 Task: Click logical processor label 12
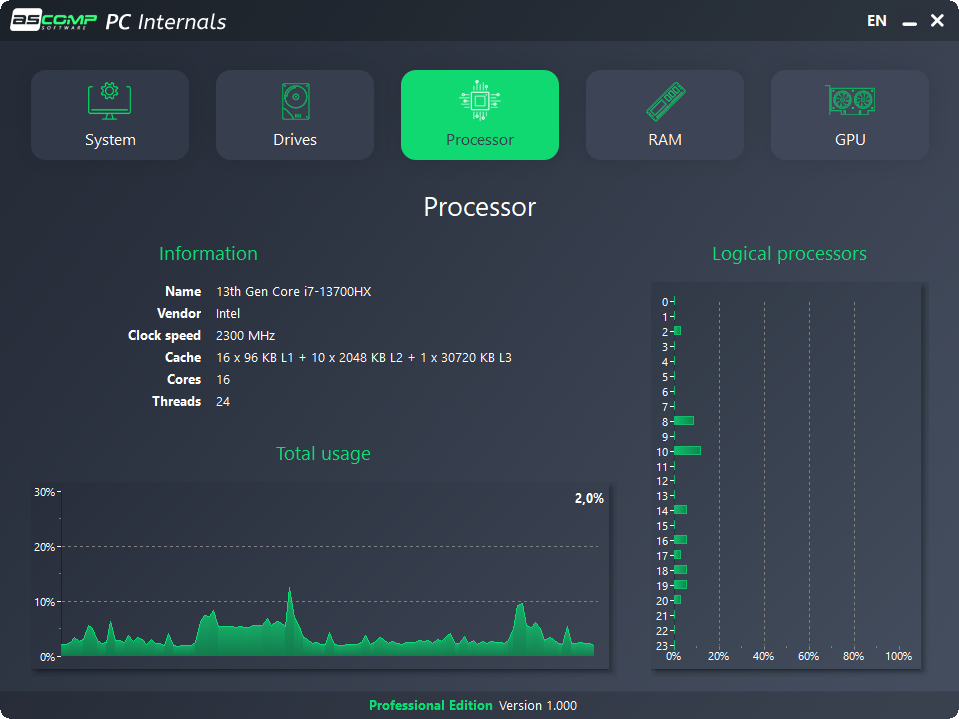pos(662,481)
